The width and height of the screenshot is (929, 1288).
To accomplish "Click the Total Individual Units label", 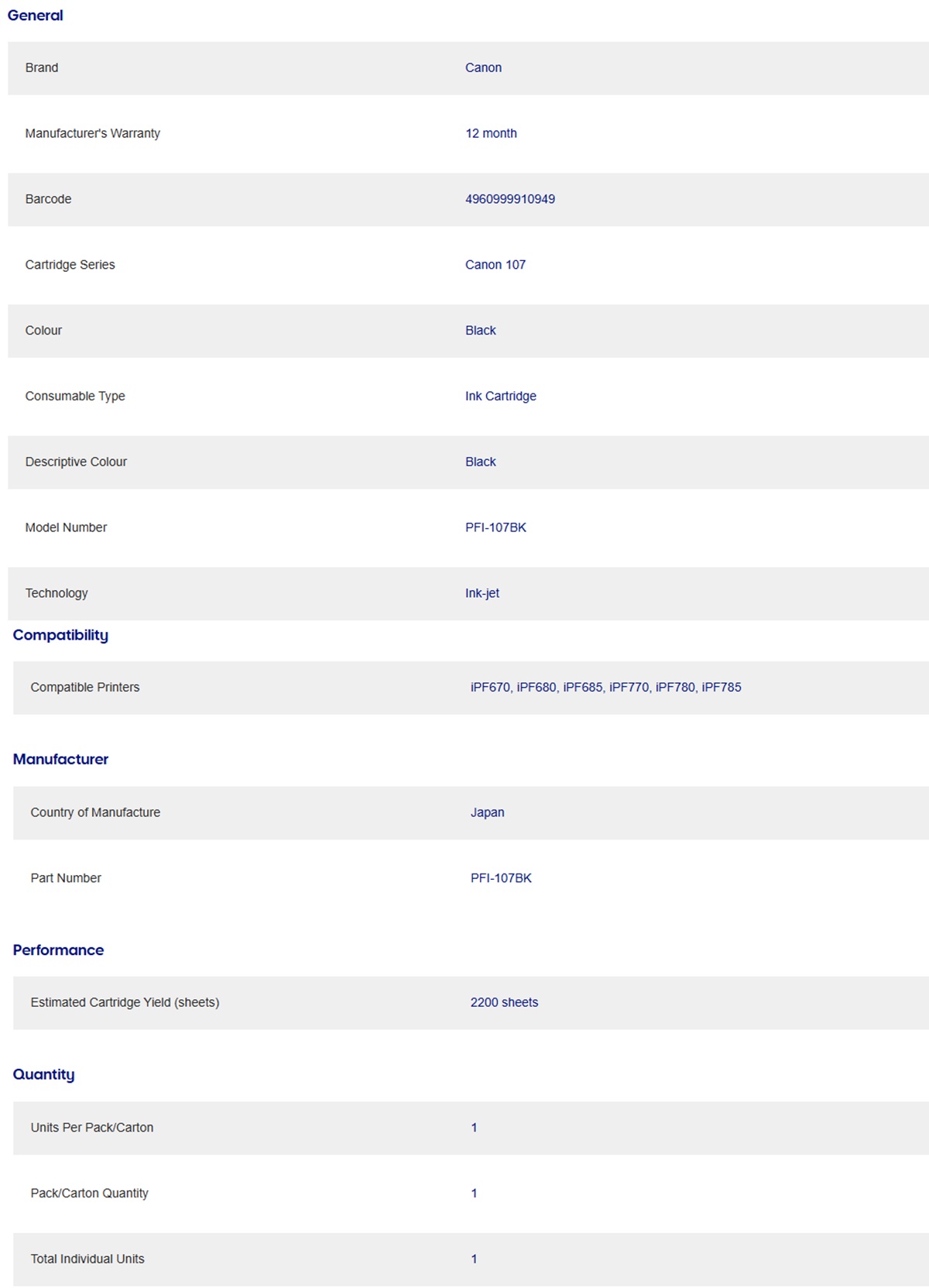I will (x=87, y=1259).
